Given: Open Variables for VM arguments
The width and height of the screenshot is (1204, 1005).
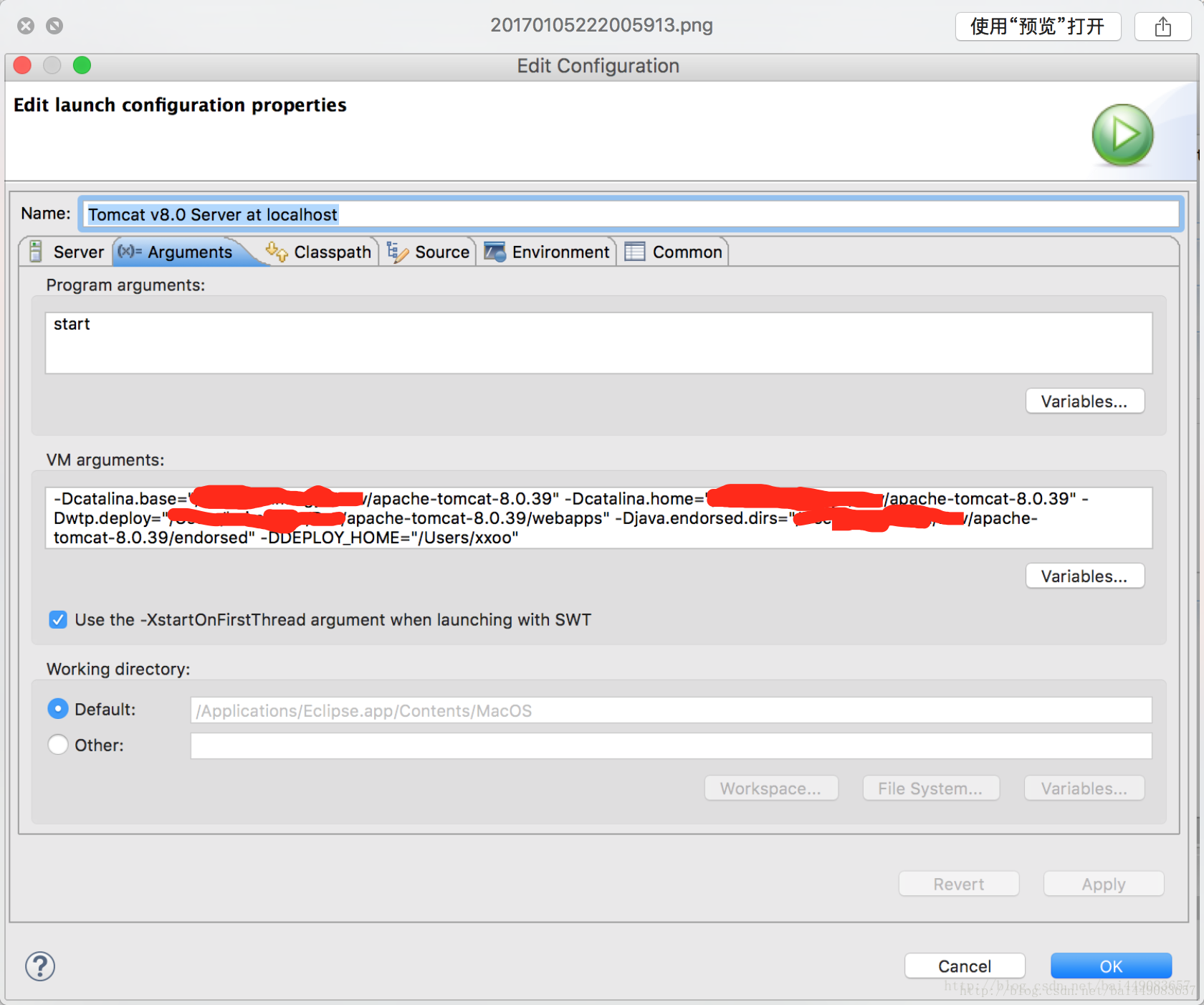Looking at the screenshot, I should 1084,576.
